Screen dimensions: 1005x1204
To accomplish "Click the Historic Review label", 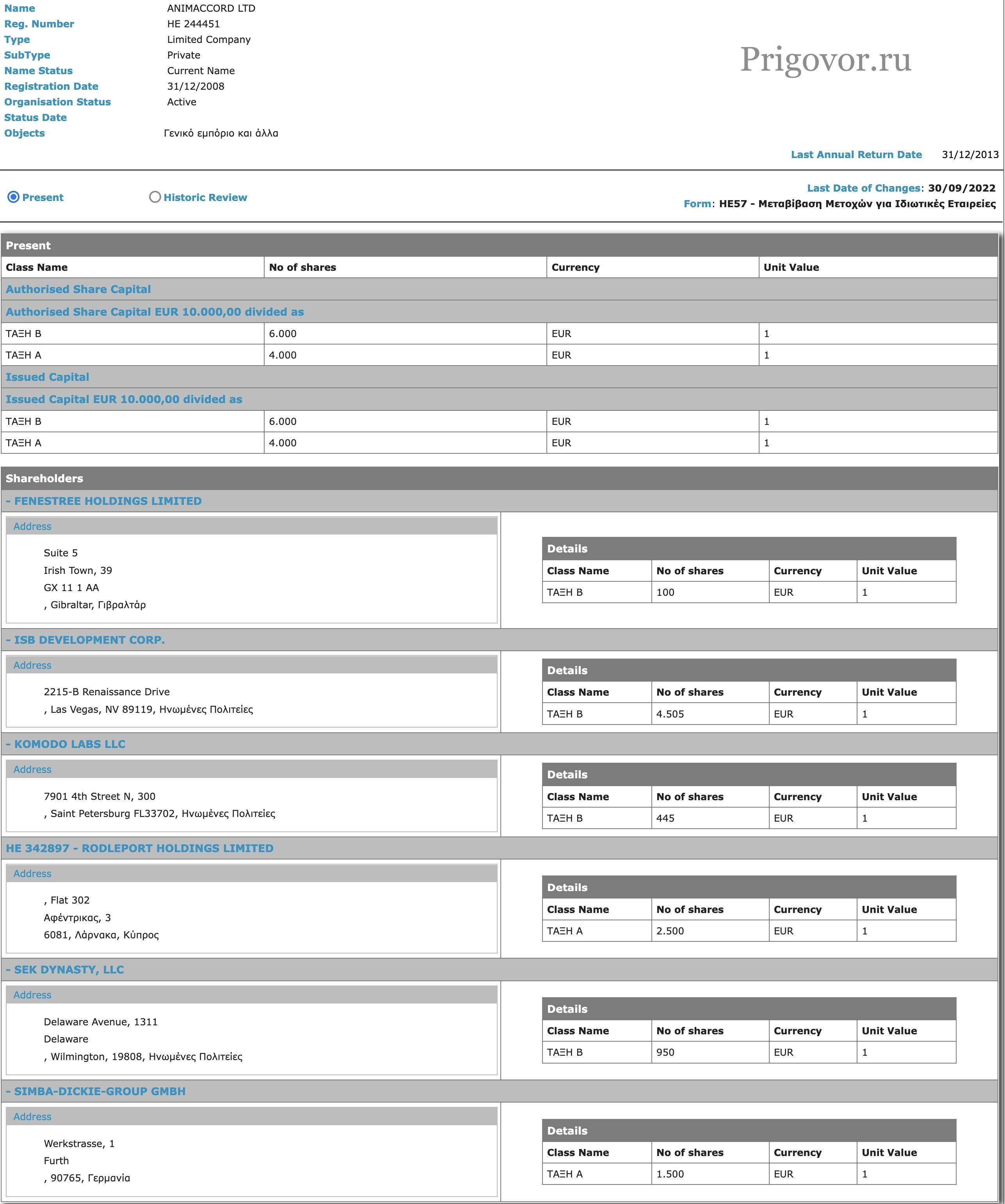I will pyautogui.click(x=205, y=197).
